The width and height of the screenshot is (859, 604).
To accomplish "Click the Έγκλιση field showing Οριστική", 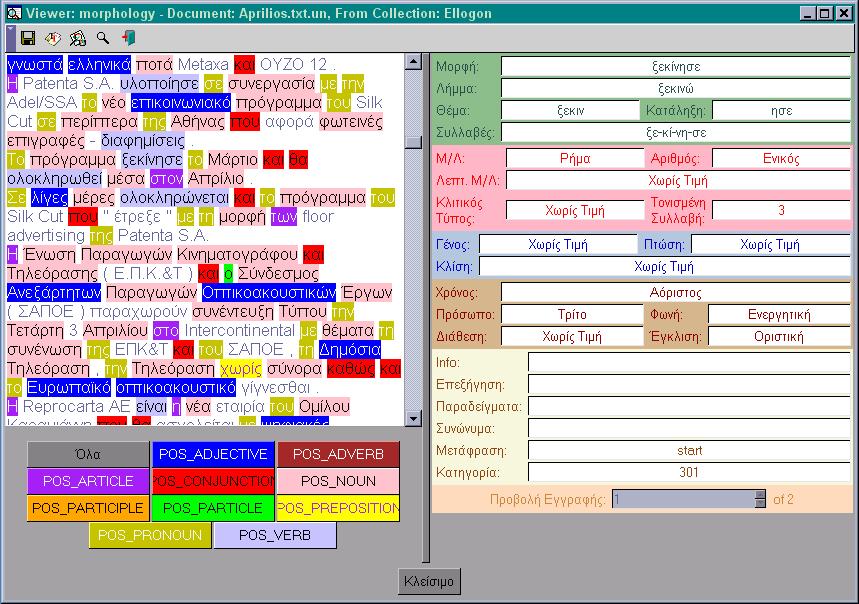I will pyautogui.click(x=779, y=336).
